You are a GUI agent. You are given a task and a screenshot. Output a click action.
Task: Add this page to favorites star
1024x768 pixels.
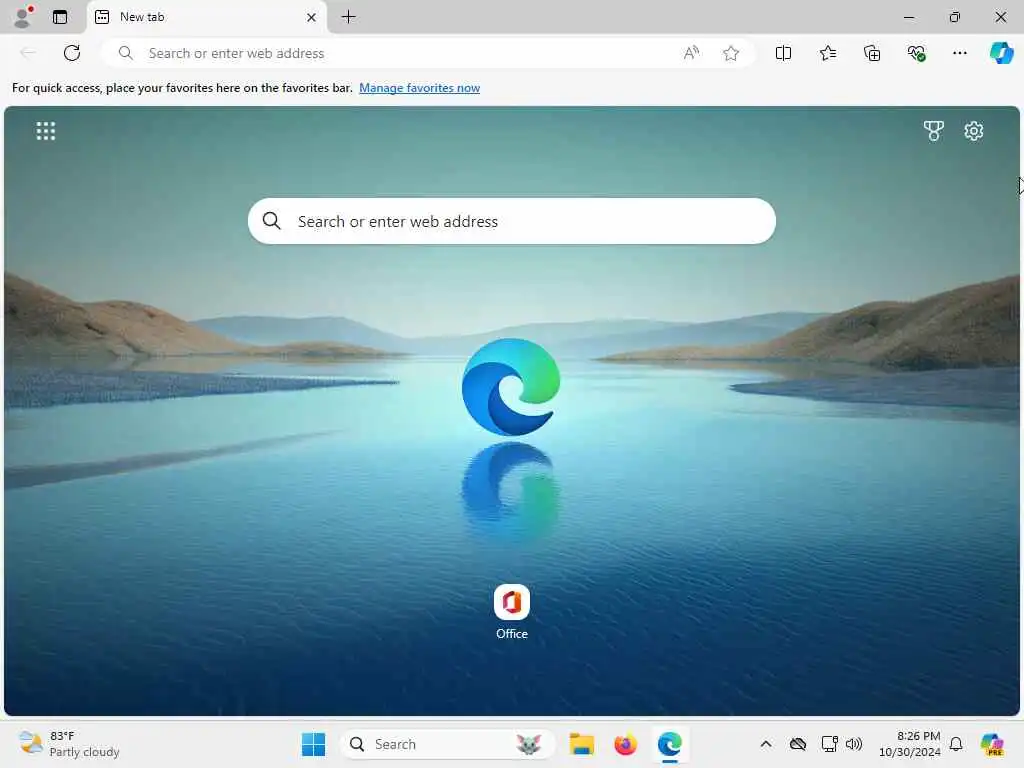[x=731, y=53]
